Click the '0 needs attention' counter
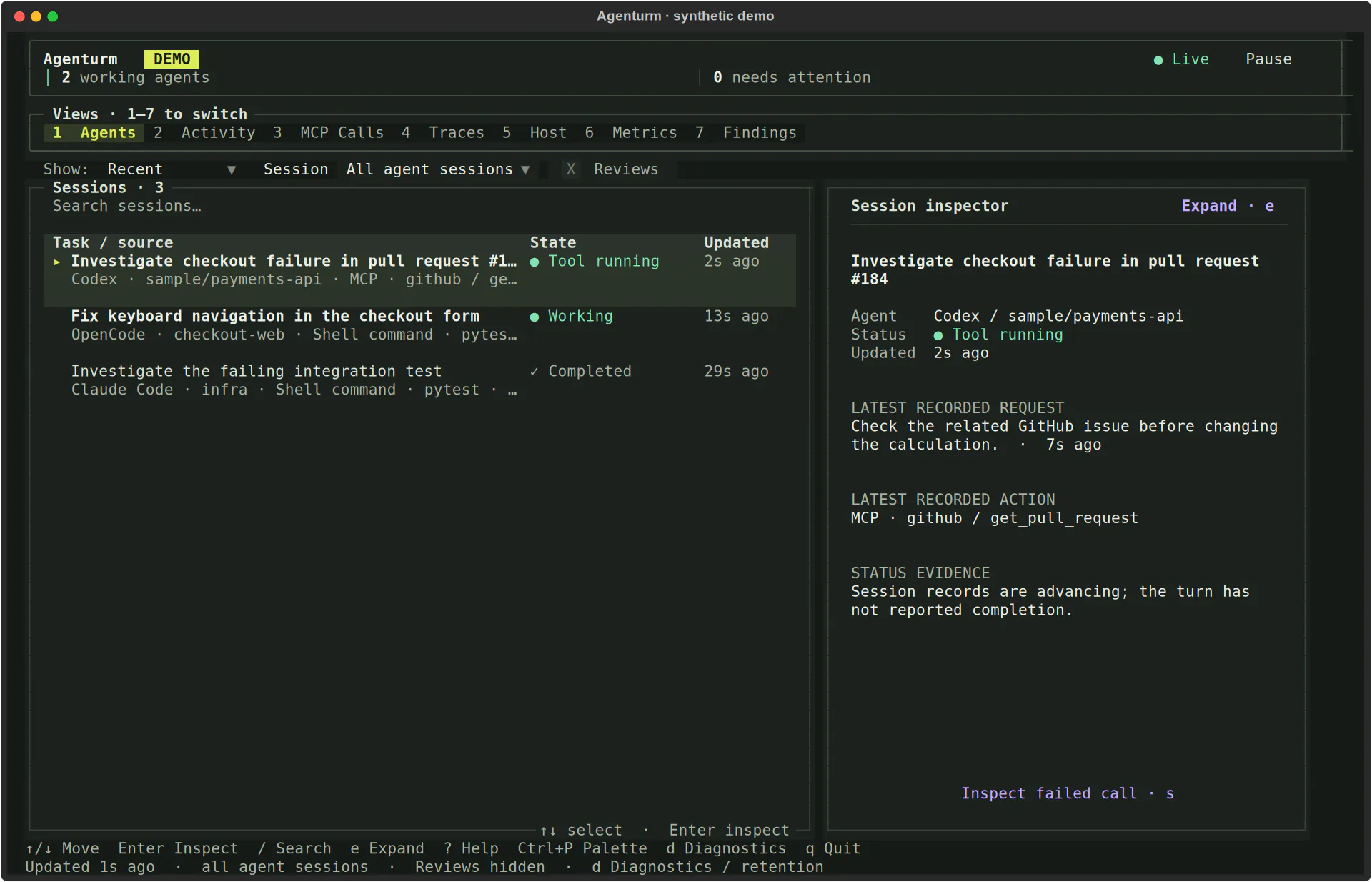This screenshot has width=1372, height=882. tap(792, 77)
